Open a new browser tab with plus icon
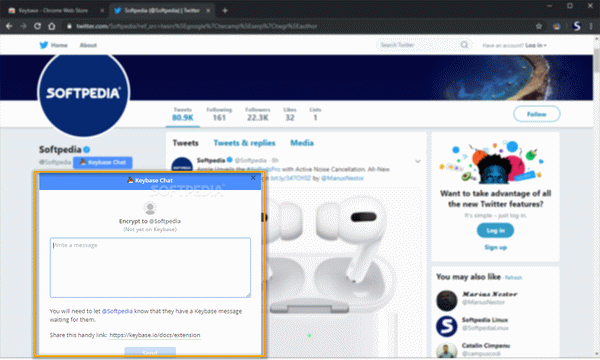This screenshot has height=360, width=600. click(x=225, y=11)
